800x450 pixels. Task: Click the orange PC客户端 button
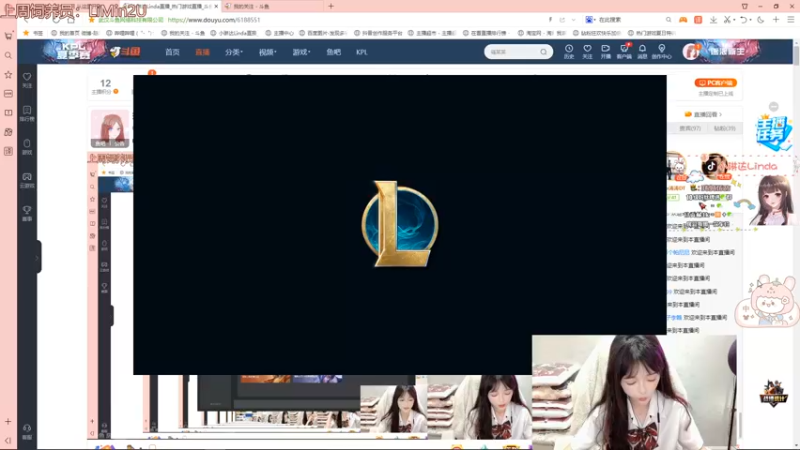point(715,83)
